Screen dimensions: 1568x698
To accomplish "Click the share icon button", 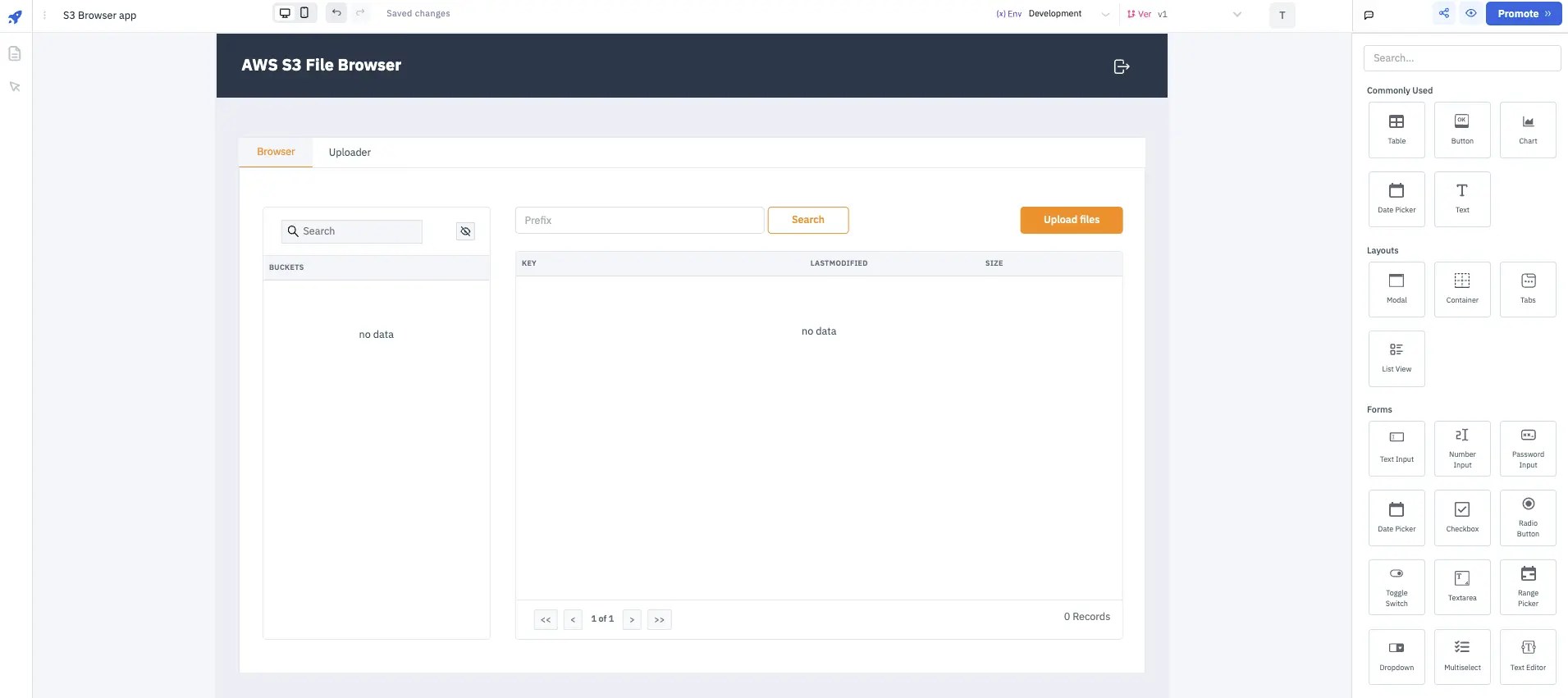I will pyautogui.click(x=1444, y=13).
